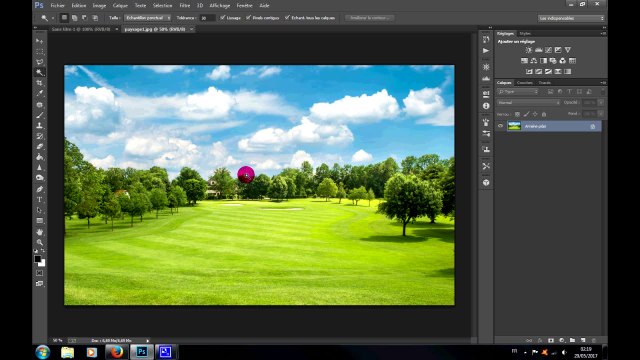Add a Levels adjustment layer
Viewport: 640px width, 360px height.
[x=538, y=50]
